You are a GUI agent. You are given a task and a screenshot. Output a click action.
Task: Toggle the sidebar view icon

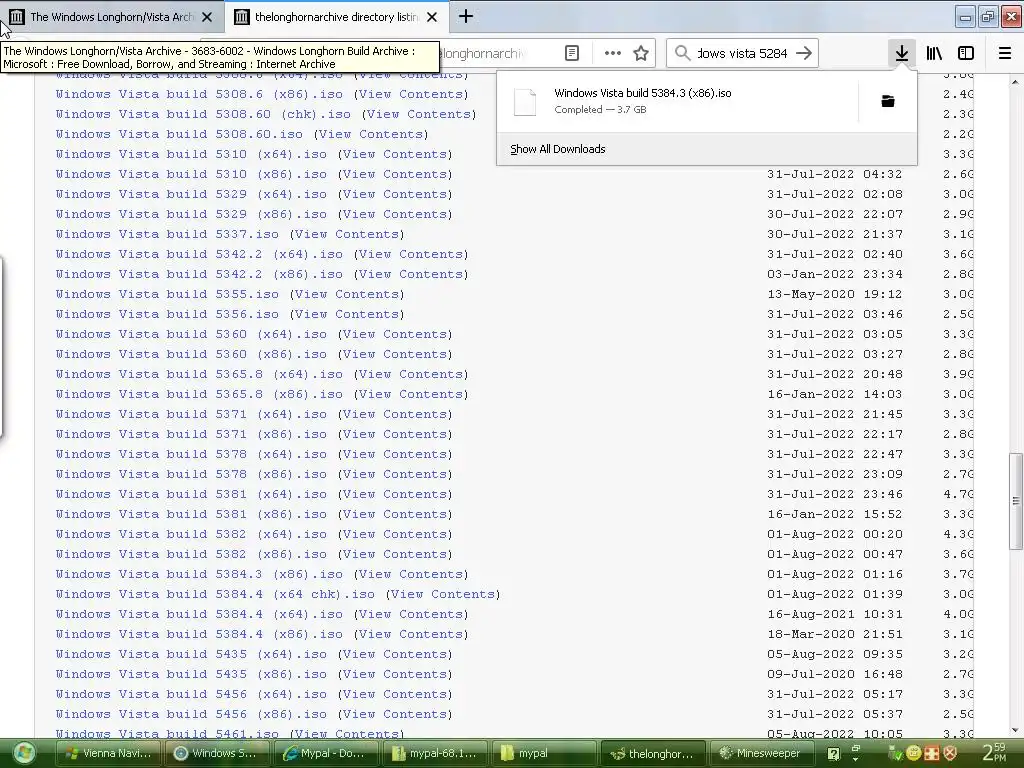coord(966,53)
